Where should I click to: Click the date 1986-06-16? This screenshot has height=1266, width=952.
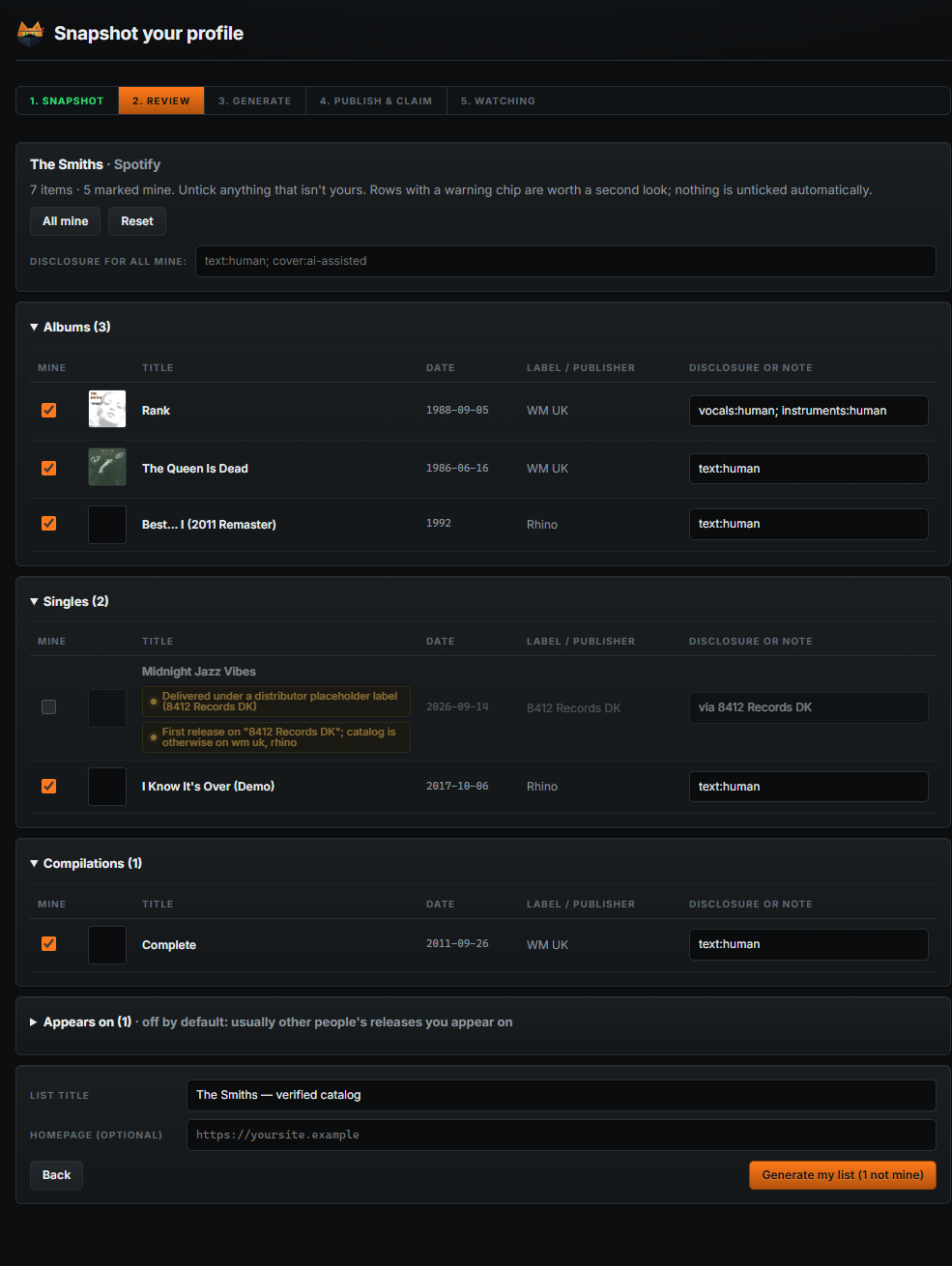[457, 469]
